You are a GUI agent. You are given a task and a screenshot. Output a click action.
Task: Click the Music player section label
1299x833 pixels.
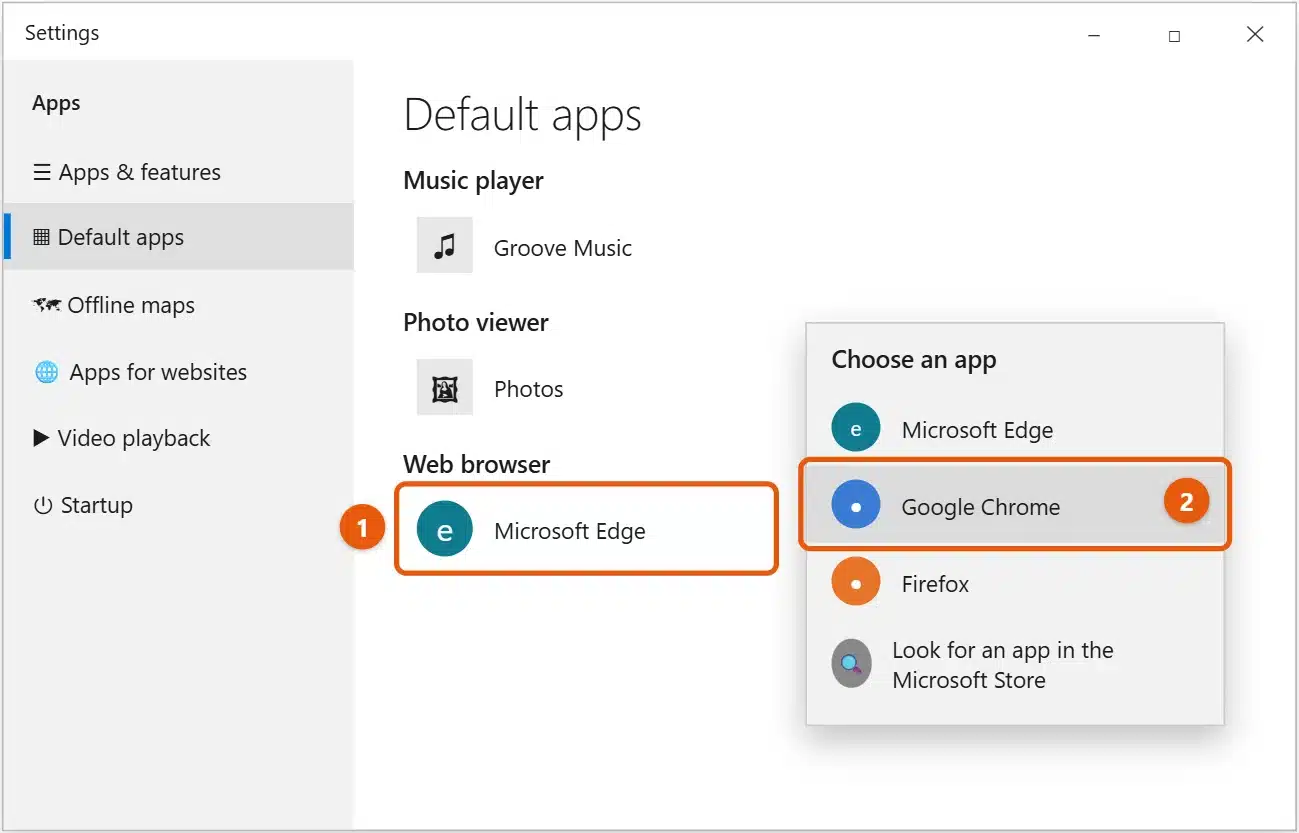pyautogui.click(x=473, y=181)
